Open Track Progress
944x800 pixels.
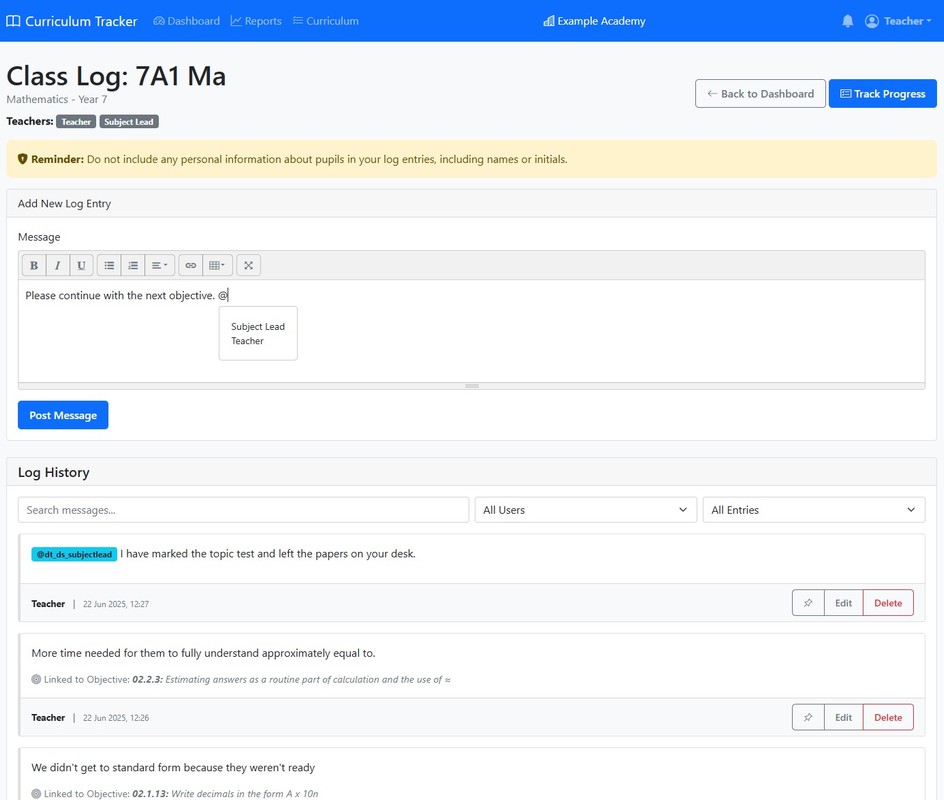coord(883,94)
